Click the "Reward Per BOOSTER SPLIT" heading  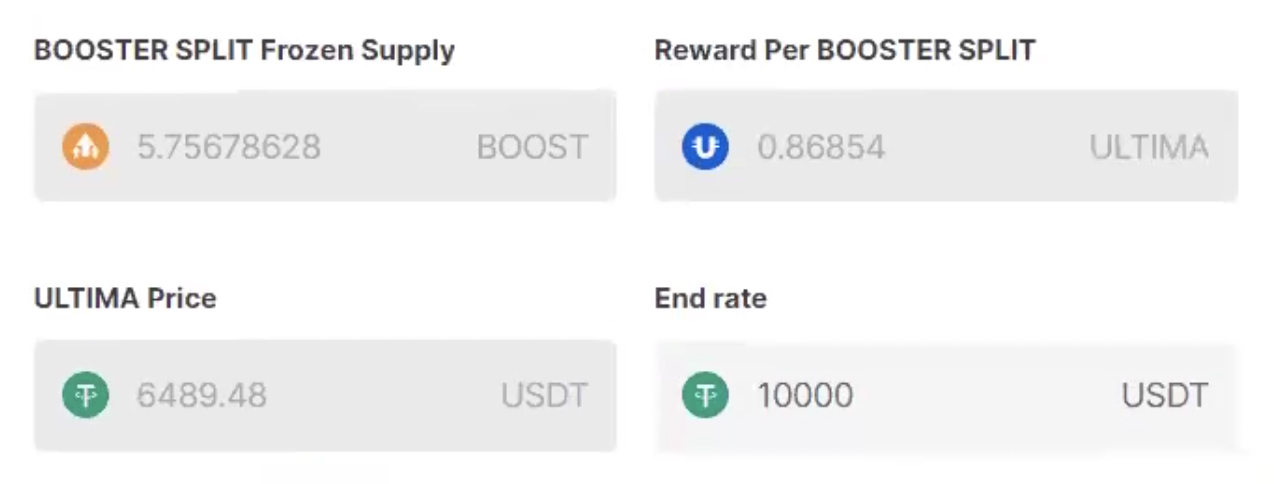[845, 50]
